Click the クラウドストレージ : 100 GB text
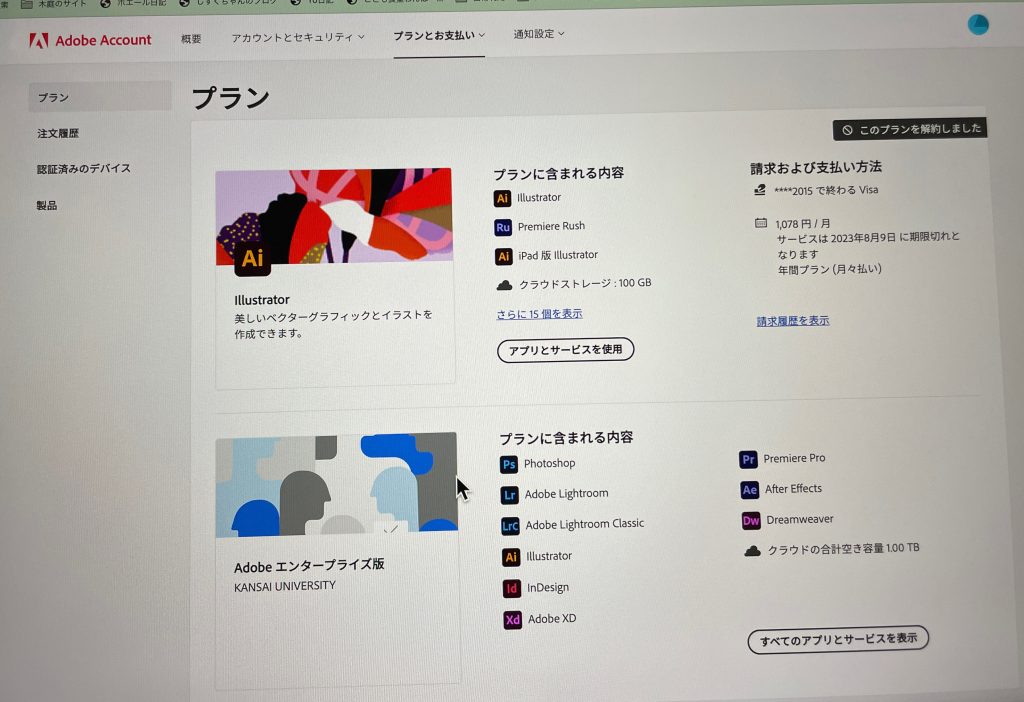Viewport: 1024px width, 702px height. click(x=585, y=283)
